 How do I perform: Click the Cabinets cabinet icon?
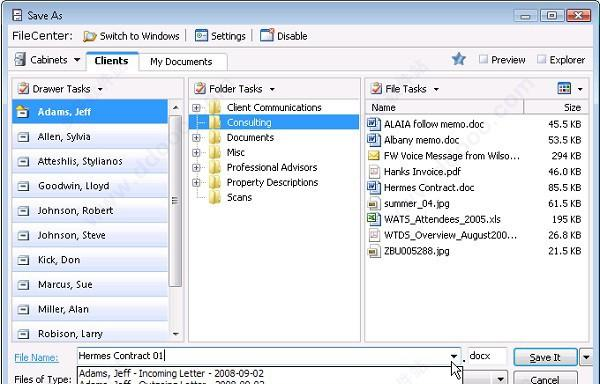coord(20,60)
